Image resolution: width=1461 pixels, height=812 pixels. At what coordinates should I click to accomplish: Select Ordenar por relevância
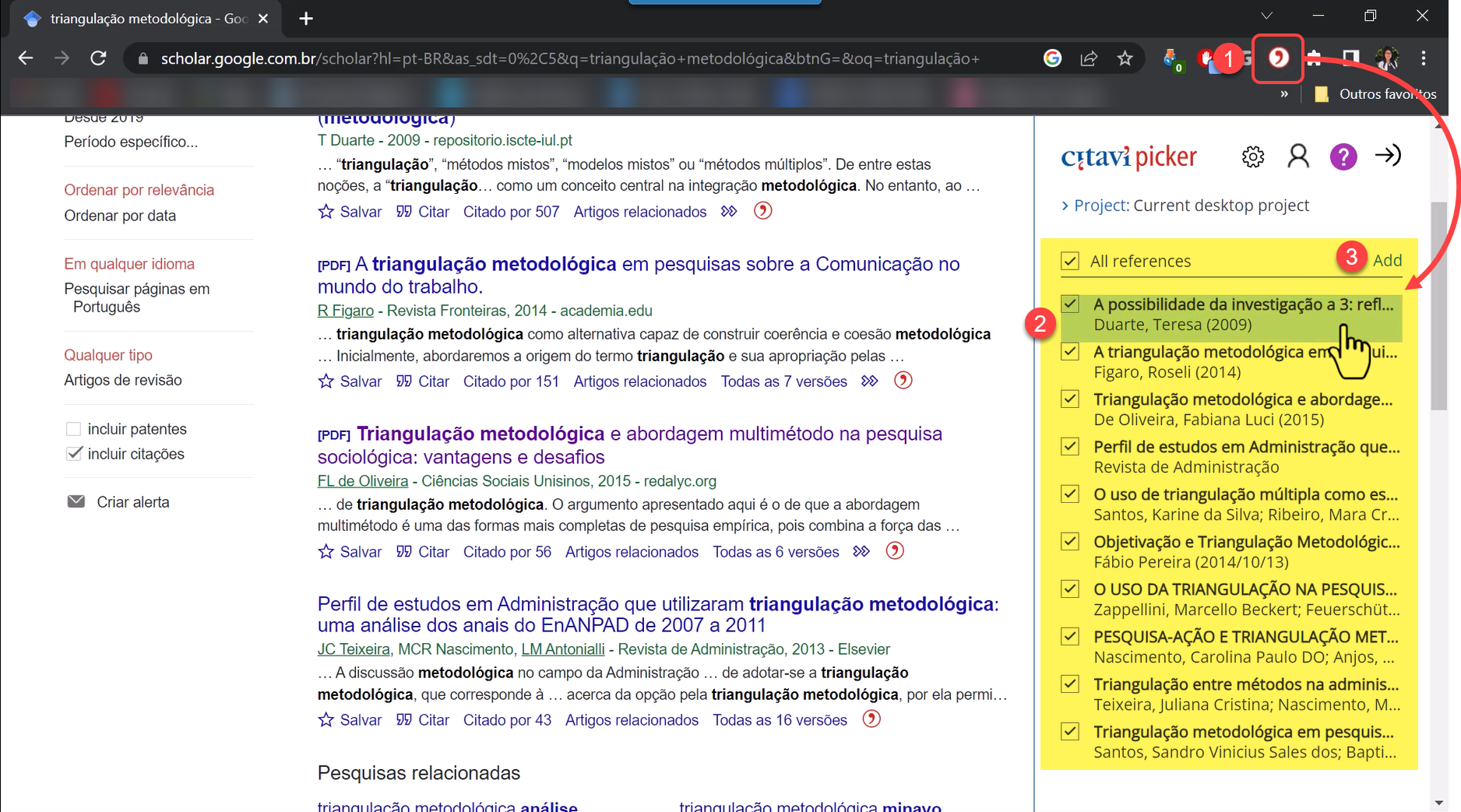coord(139,190)
